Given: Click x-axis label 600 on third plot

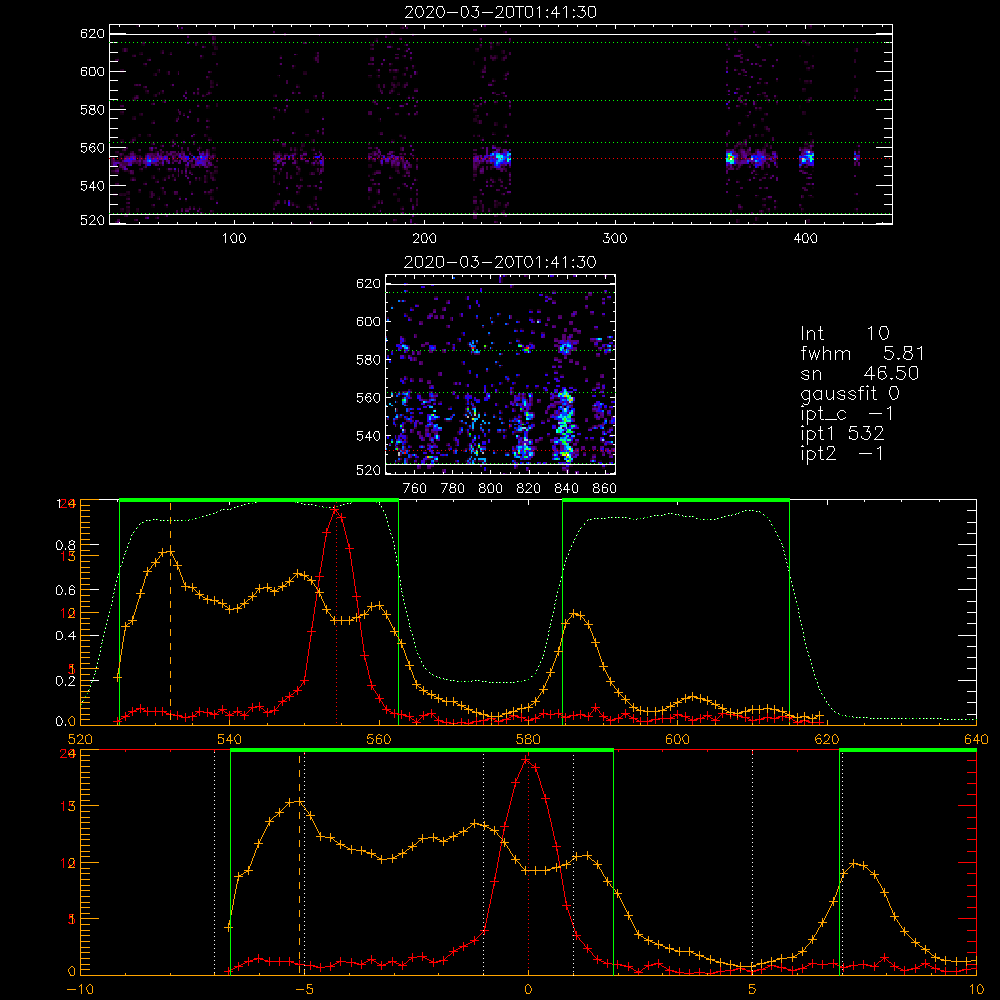Looking at the screenshot, I should (677, 739).
